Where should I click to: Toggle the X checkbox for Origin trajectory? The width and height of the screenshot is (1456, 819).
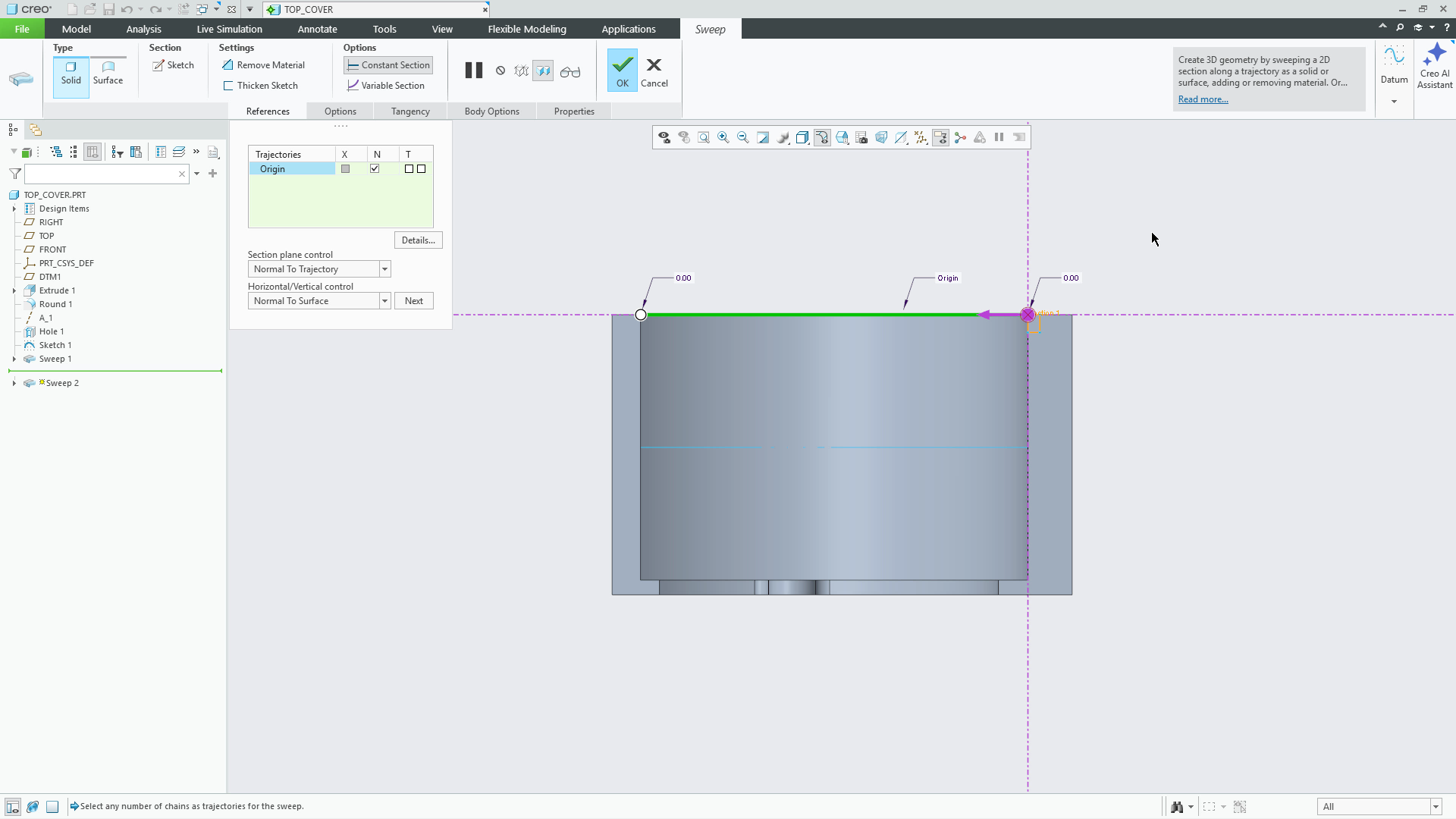click(345, 168)
